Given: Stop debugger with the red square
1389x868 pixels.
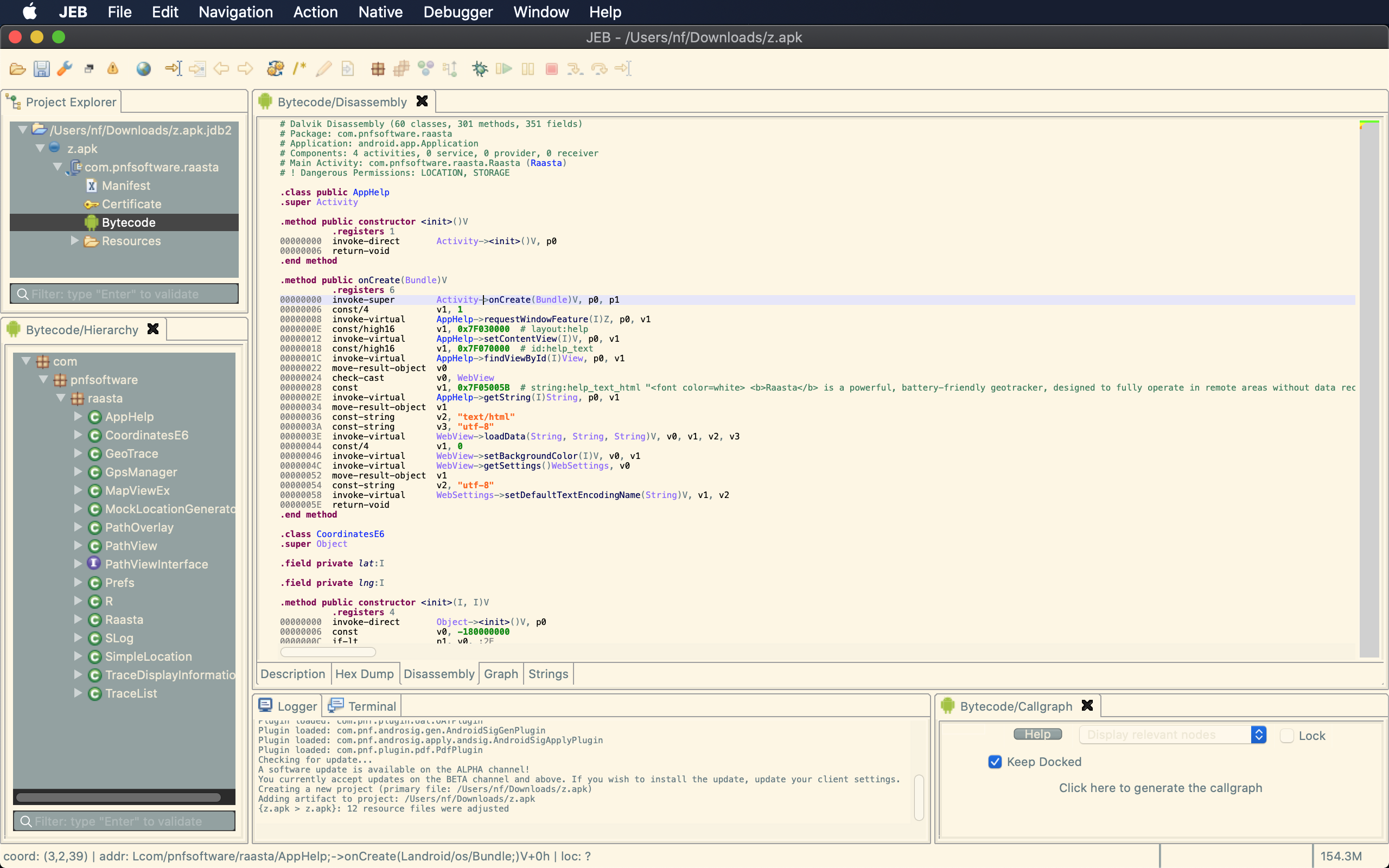Looking at the screenshot, I should [x=552, y=69].
